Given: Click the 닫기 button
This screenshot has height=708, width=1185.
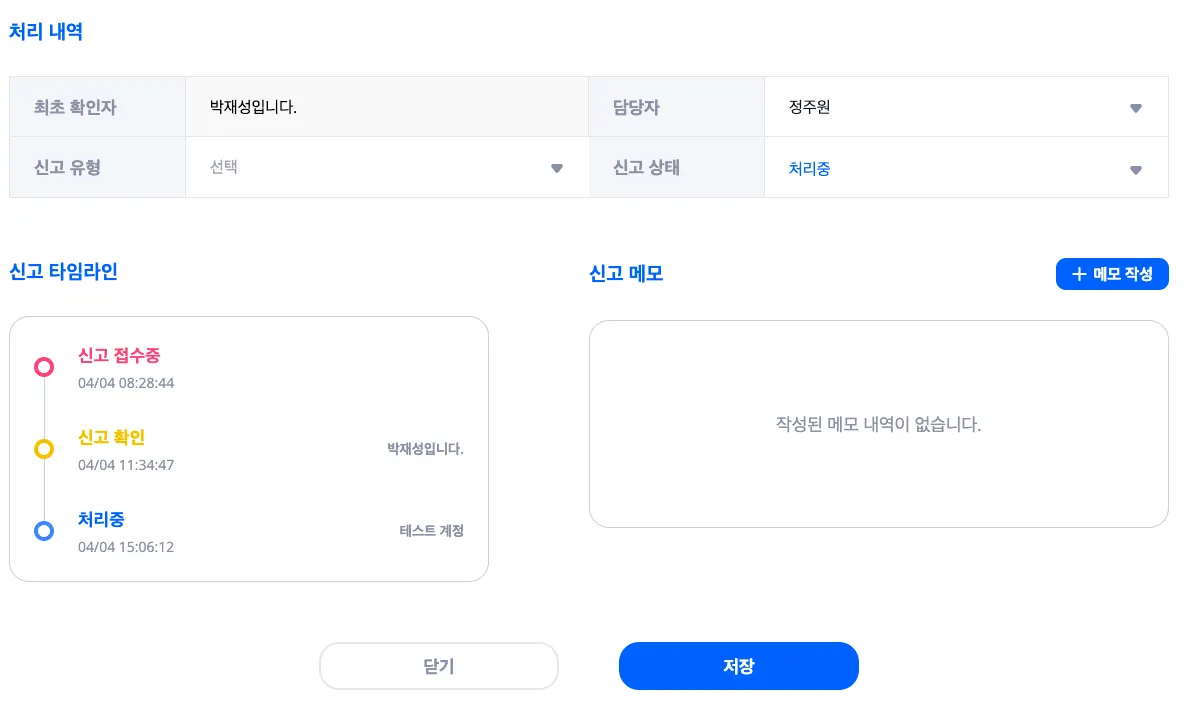Looking at the screenshot, I should [x=438, y=666].
